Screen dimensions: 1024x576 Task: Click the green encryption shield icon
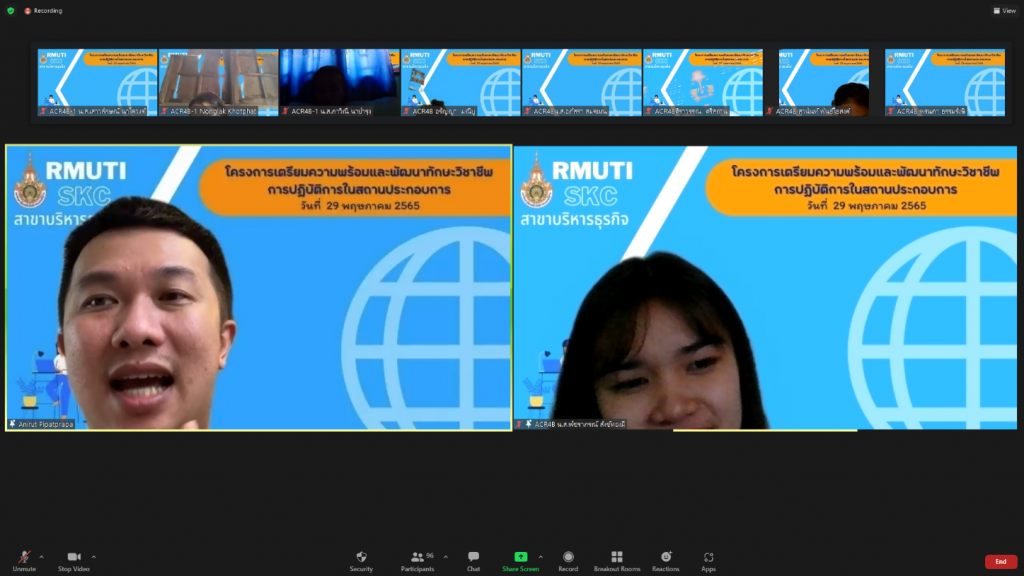point(10,11)
